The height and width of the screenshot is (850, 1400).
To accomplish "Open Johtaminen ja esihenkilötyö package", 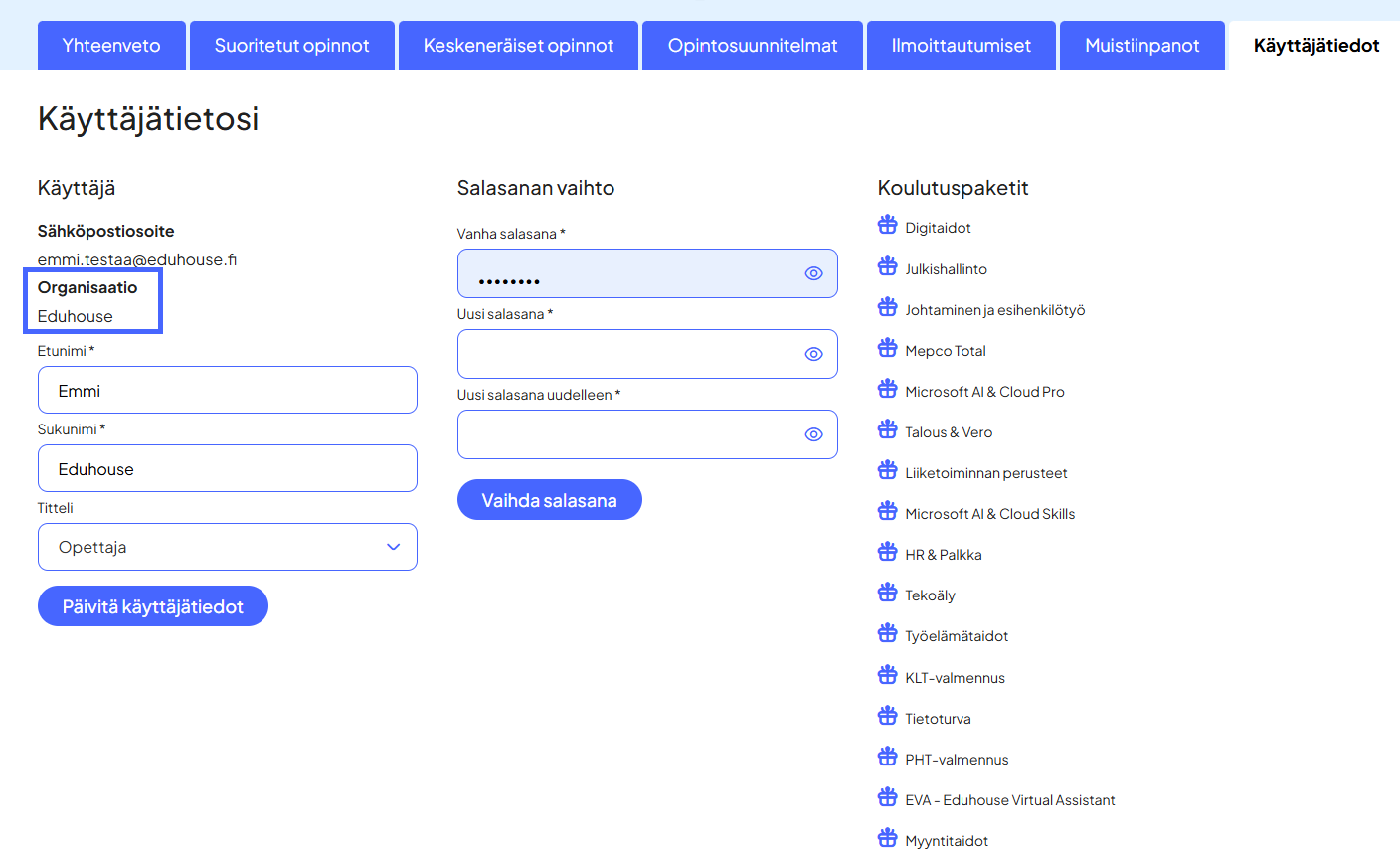I will 994,310.
